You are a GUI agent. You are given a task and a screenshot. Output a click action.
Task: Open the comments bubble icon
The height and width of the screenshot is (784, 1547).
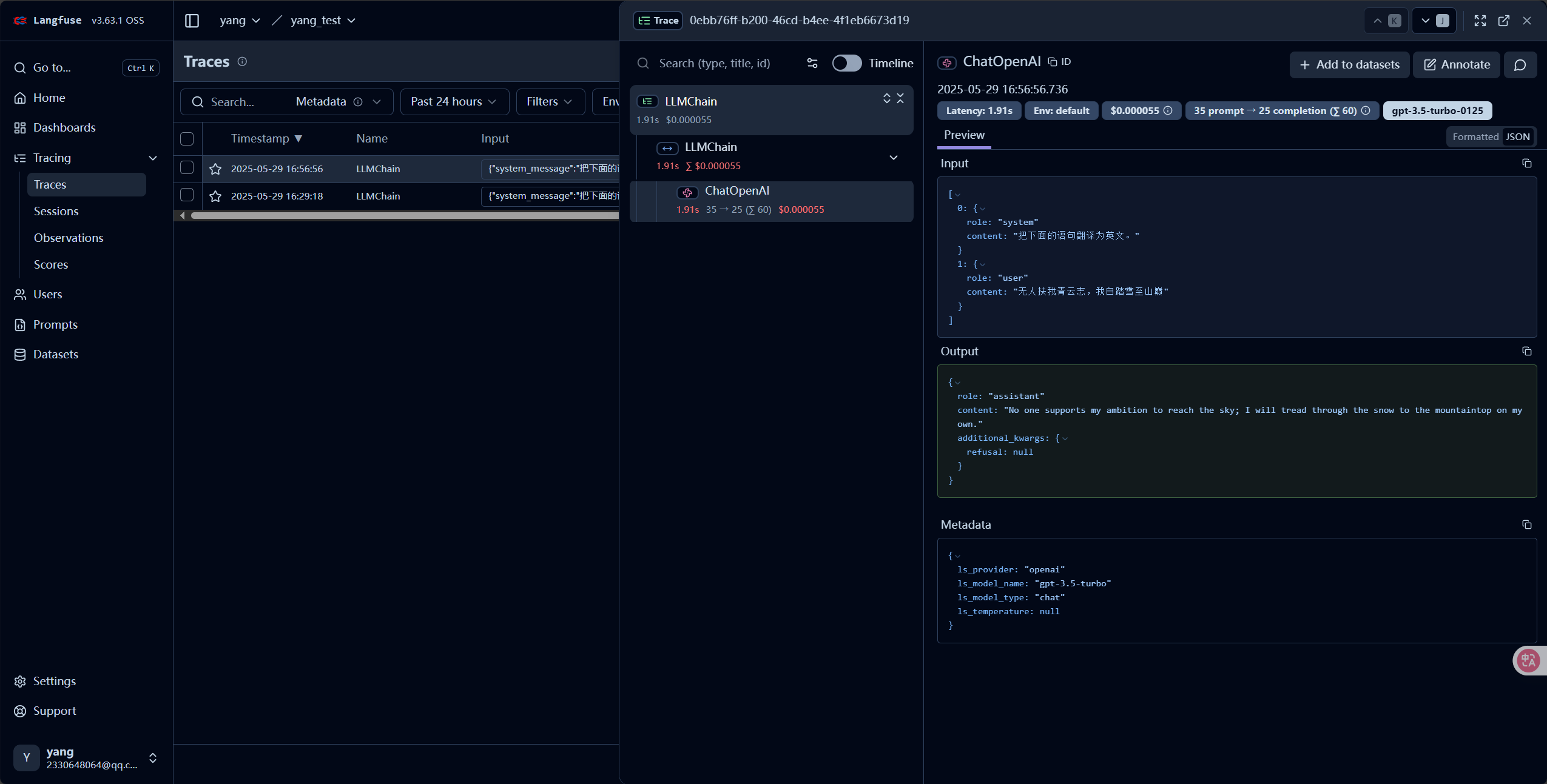[x=1520, y=65]
